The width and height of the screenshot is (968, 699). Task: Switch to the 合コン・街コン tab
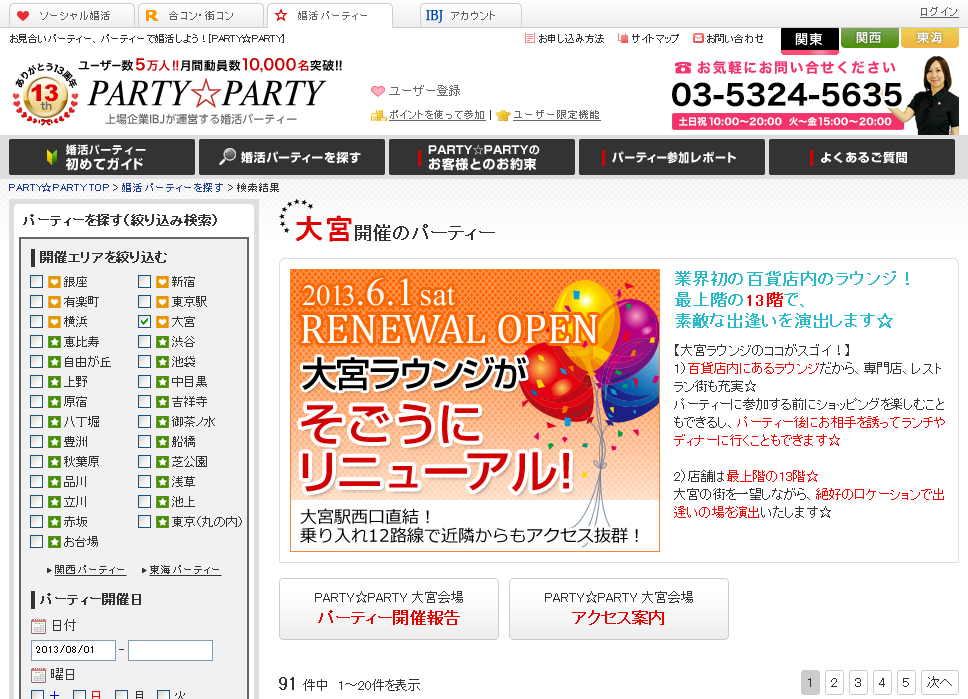pyautogui.click(x=201, y=15)
